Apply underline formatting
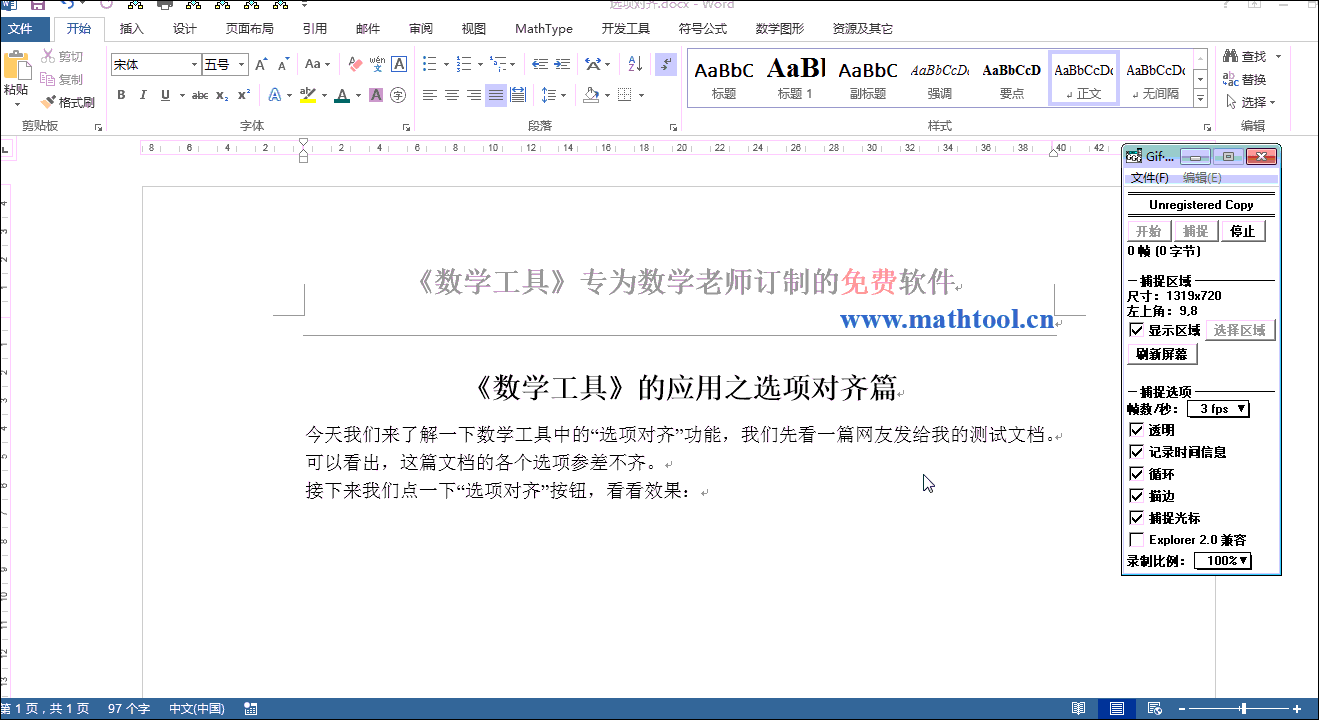The image size is (1319, 720). coord(161,94)
